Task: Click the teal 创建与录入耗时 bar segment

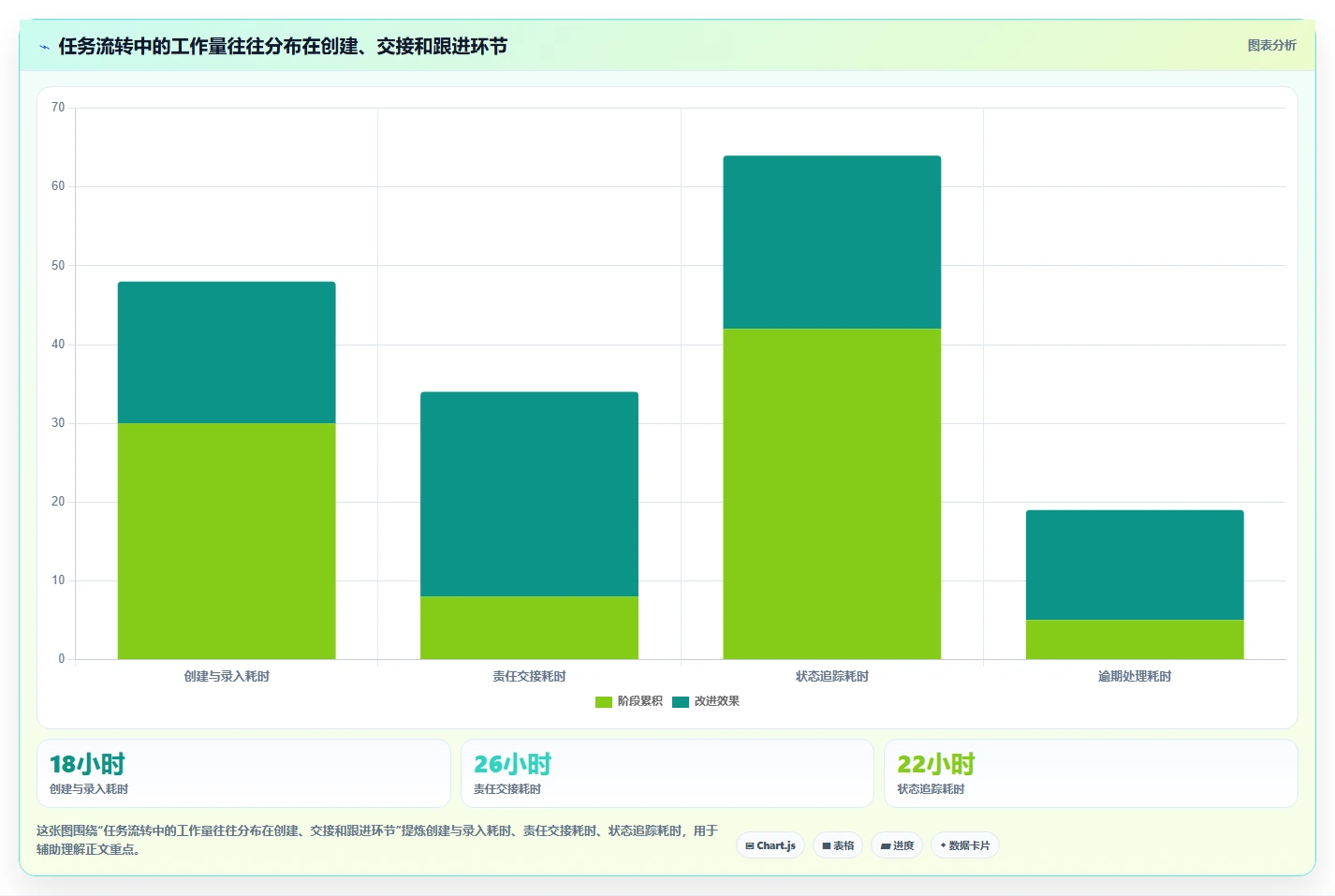Action: pos(227,352)
